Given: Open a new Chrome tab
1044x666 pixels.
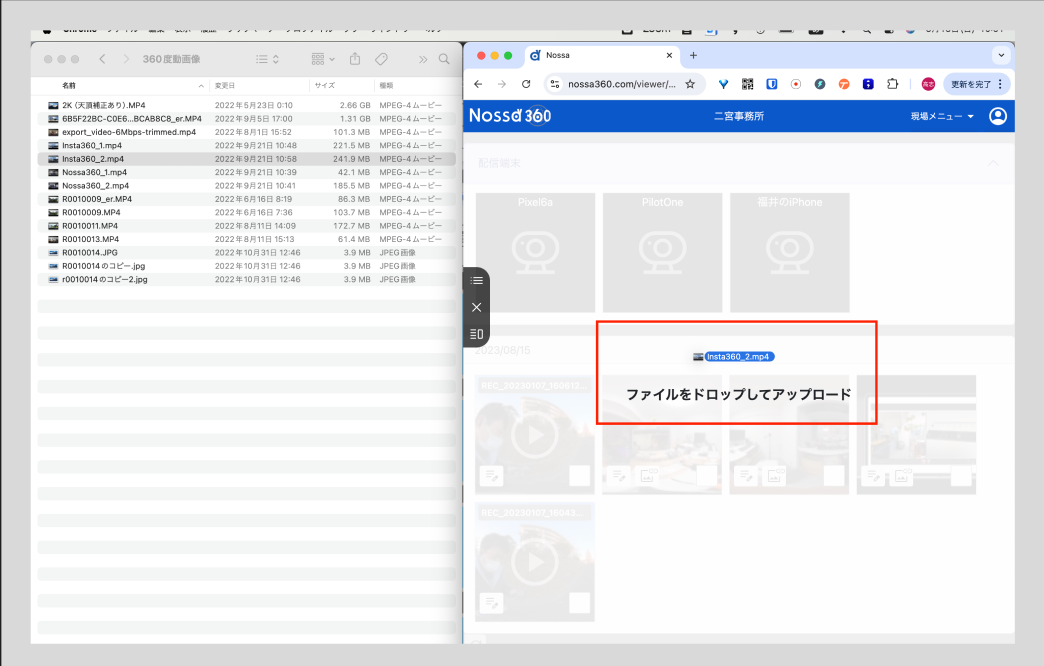Looking at the screenshot, I should (x=694, y=55).
